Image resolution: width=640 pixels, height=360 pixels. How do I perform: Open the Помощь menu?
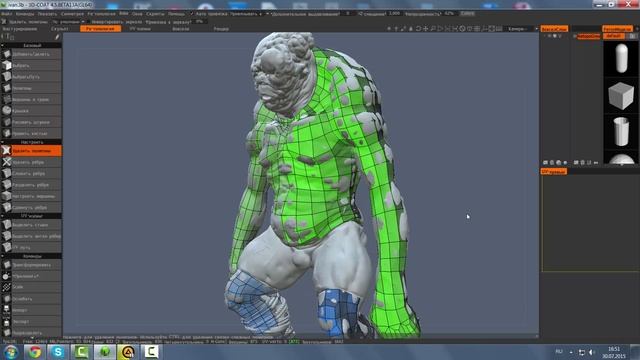(x=176, y=13)
